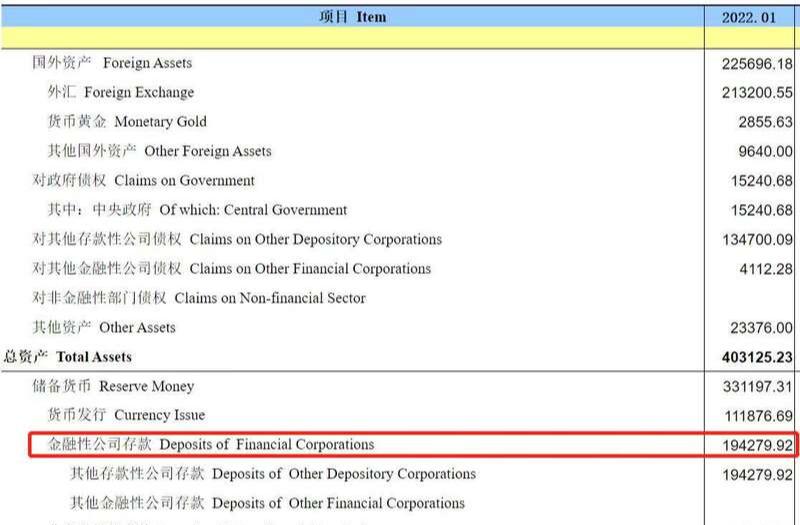Select the Foreign Assets row label
Image resolution: width=800 pixels, height=525 pixels.
[x=112, y=63]
